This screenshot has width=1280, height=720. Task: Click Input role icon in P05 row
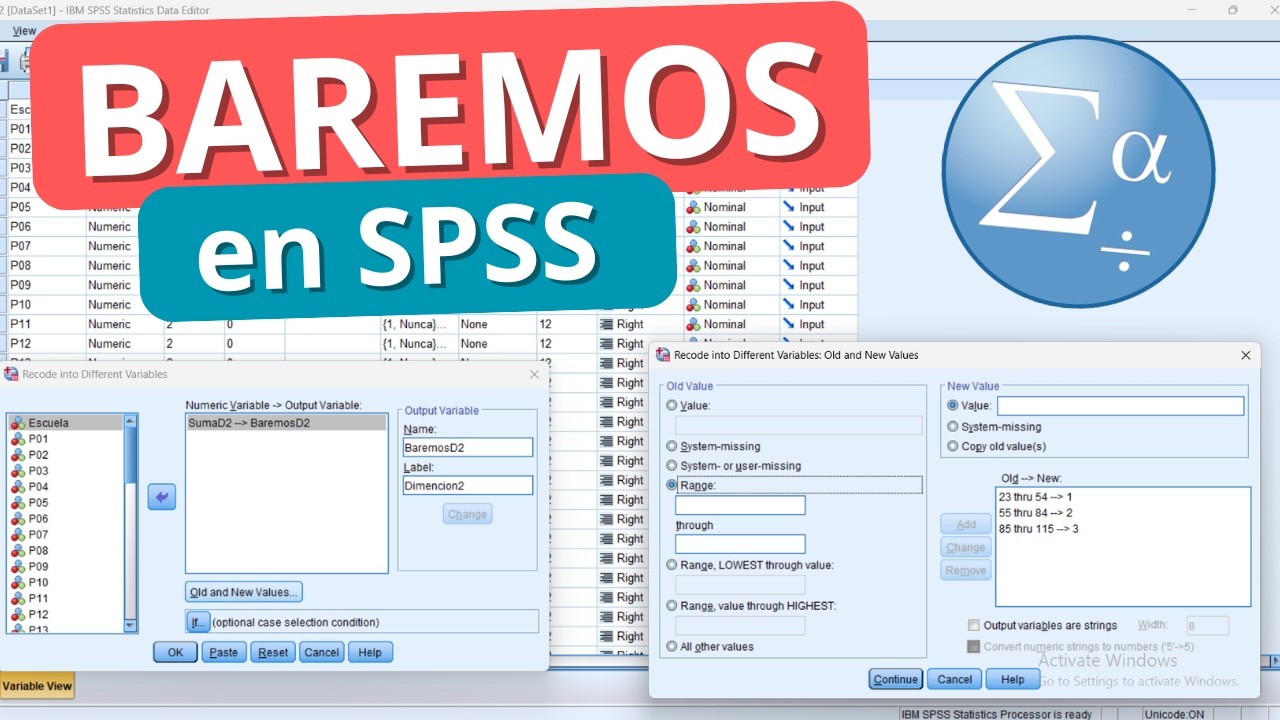(x=789, y=207)
